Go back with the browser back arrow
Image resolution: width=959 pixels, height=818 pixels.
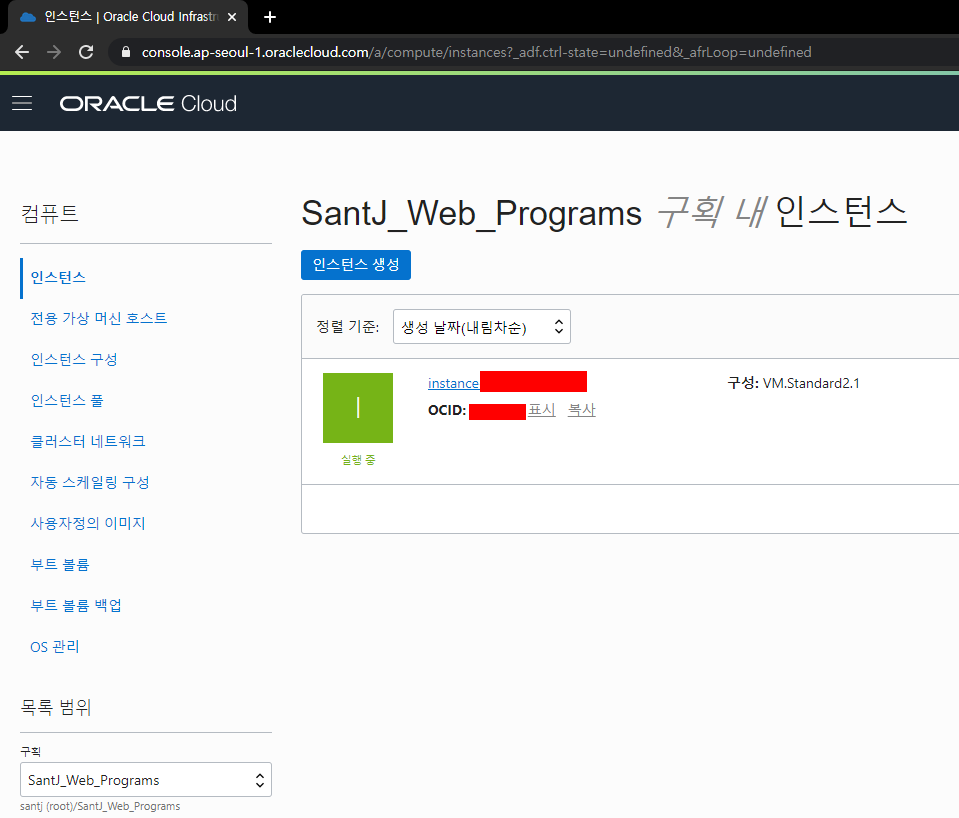click(22, 52)
